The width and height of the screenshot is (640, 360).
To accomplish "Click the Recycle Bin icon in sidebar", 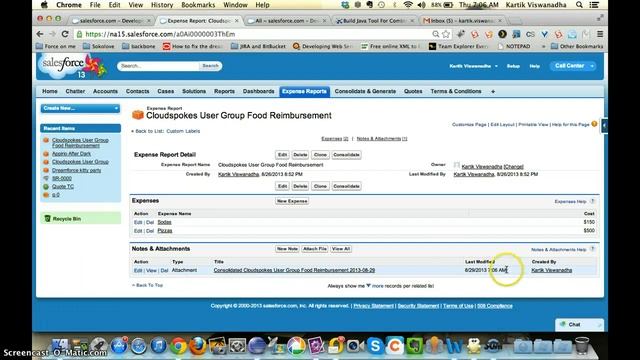I will coord(47,219).
